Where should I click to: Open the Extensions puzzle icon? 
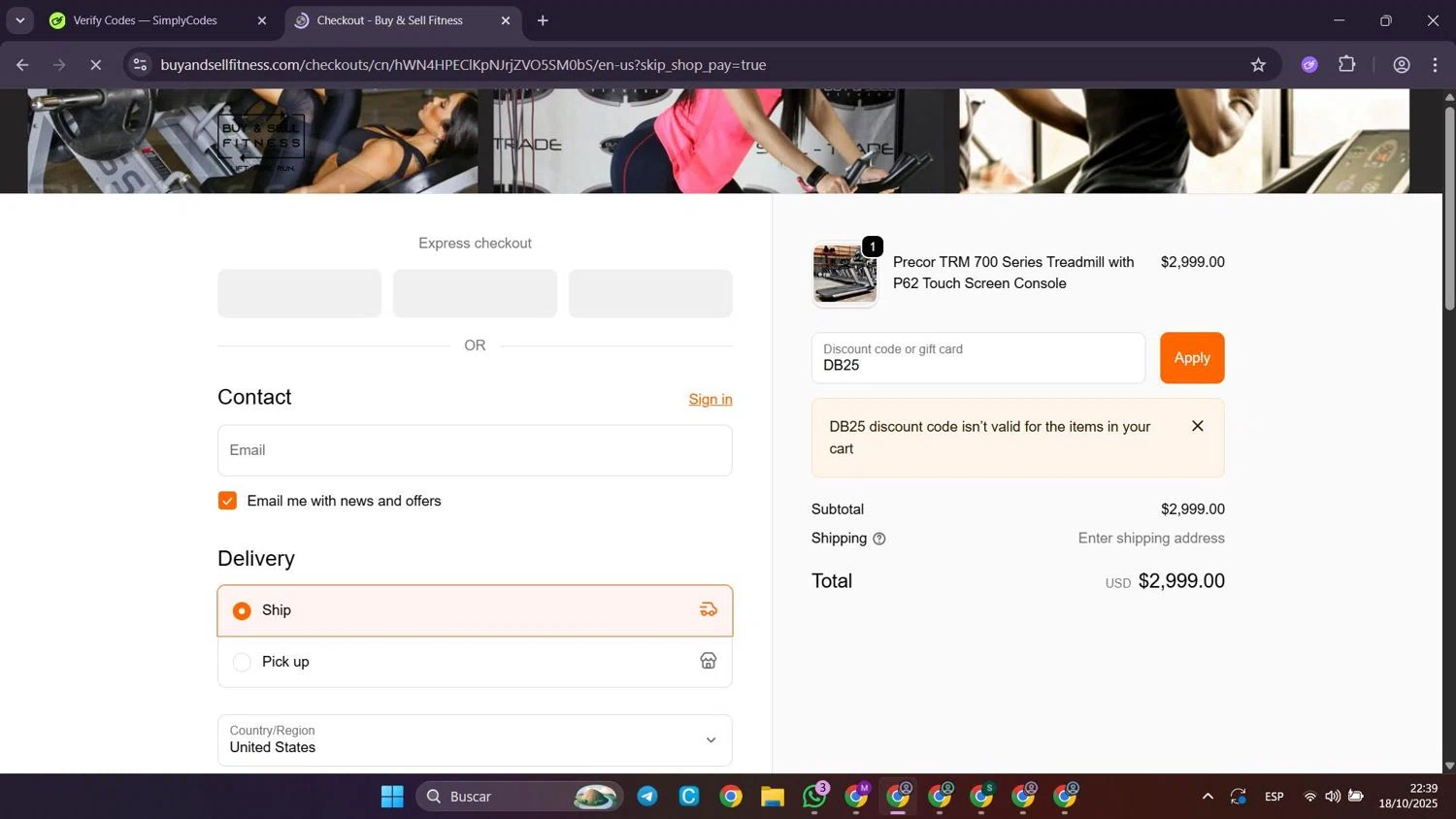(x=1347, y=65)
